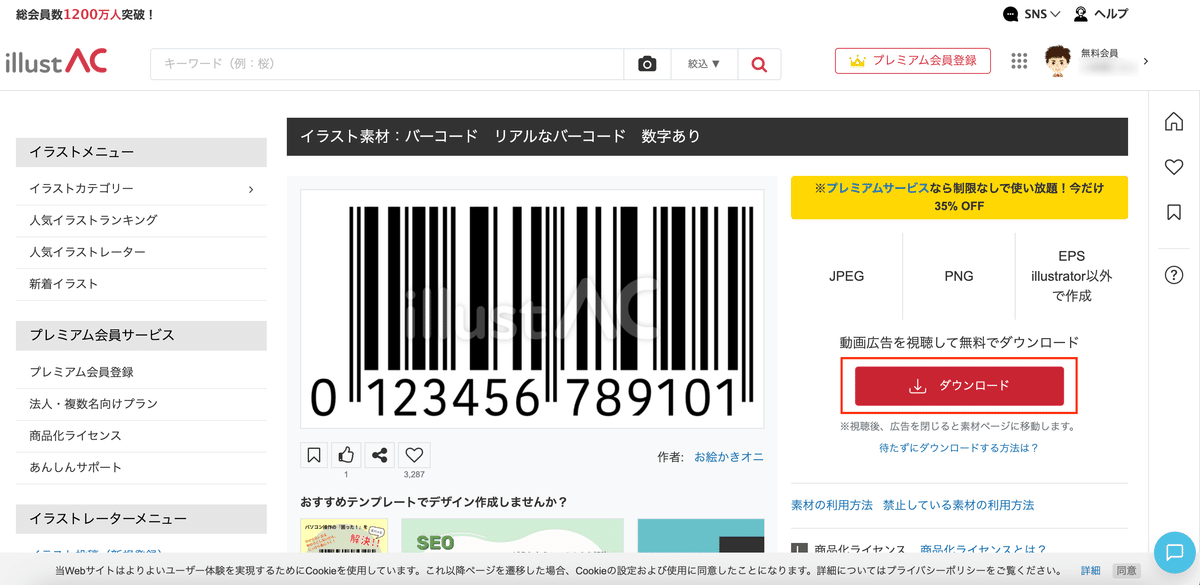The image size is (1200, 585).
Task: Open author お絵かきオニ profile
Action: (729, 457)
